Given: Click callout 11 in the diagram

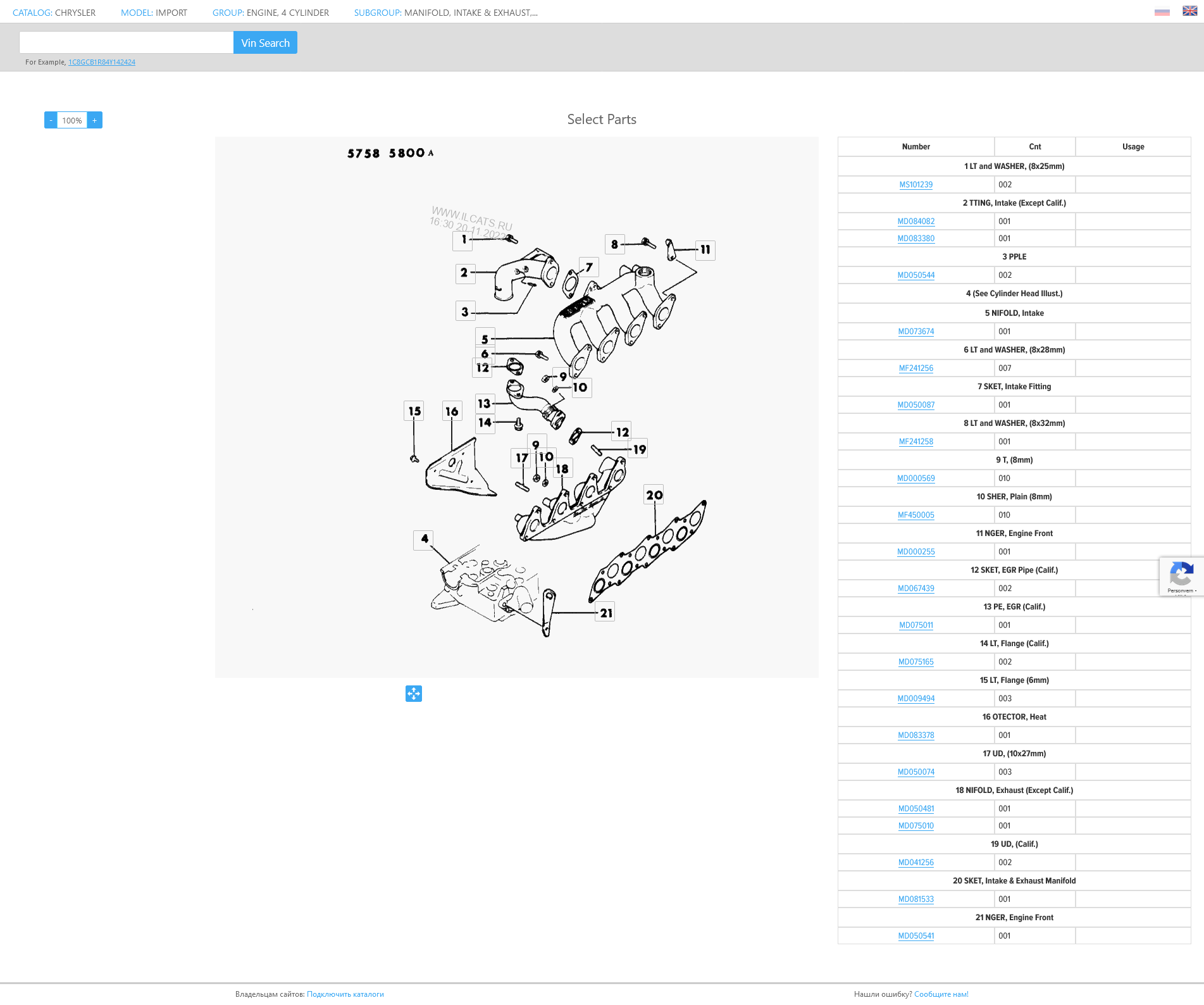Looking at the screenshot, I should tap(705, 250).
